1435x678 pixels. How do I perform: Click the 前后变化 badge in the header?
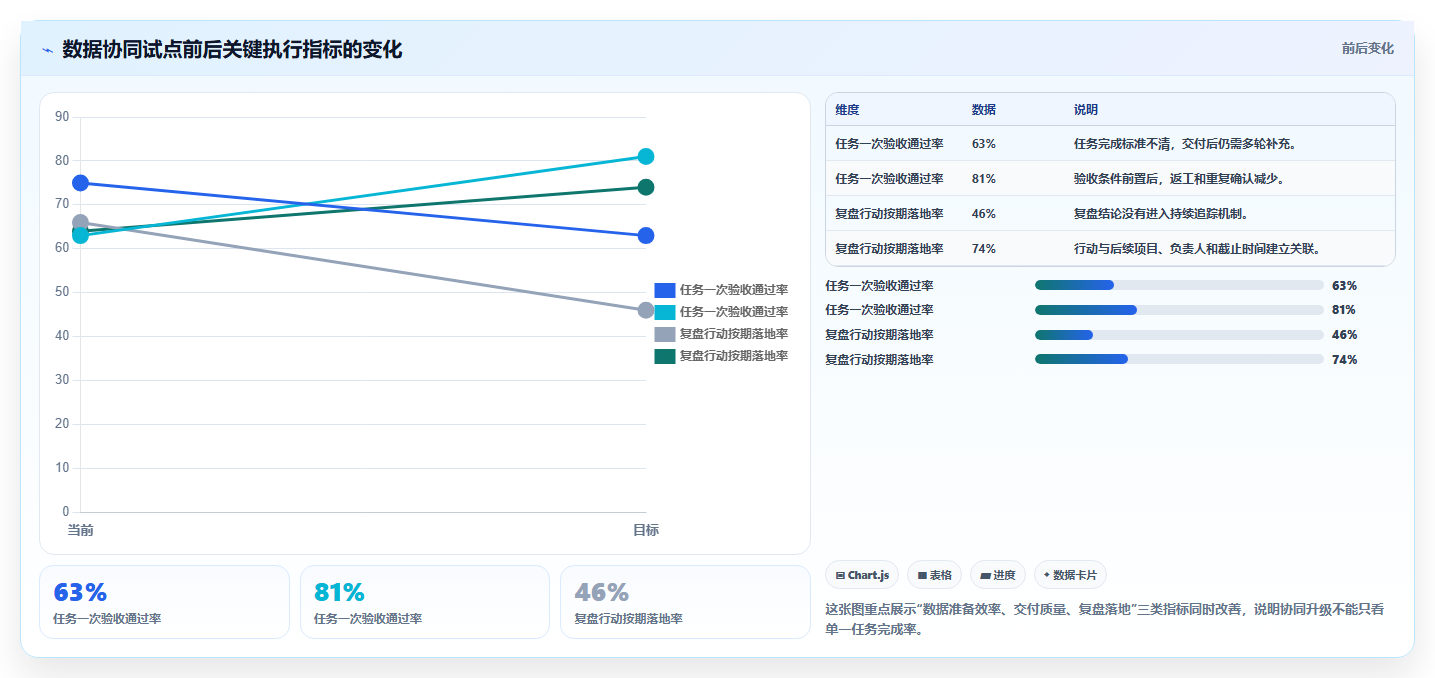pyautogui.click(x=1367, y=48)
